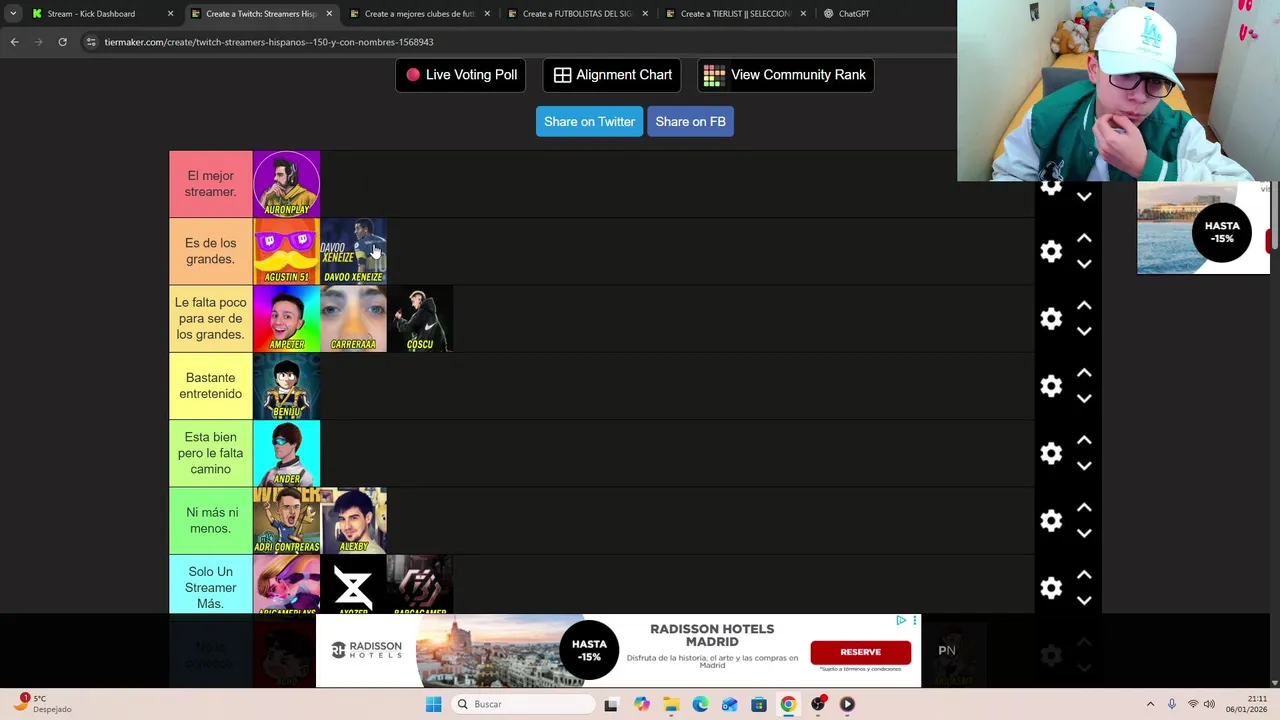This screenshot has height=720, width=1280.
Task: Click the 'Es de los grandes.' tier label
Action: tap(211, 251)
